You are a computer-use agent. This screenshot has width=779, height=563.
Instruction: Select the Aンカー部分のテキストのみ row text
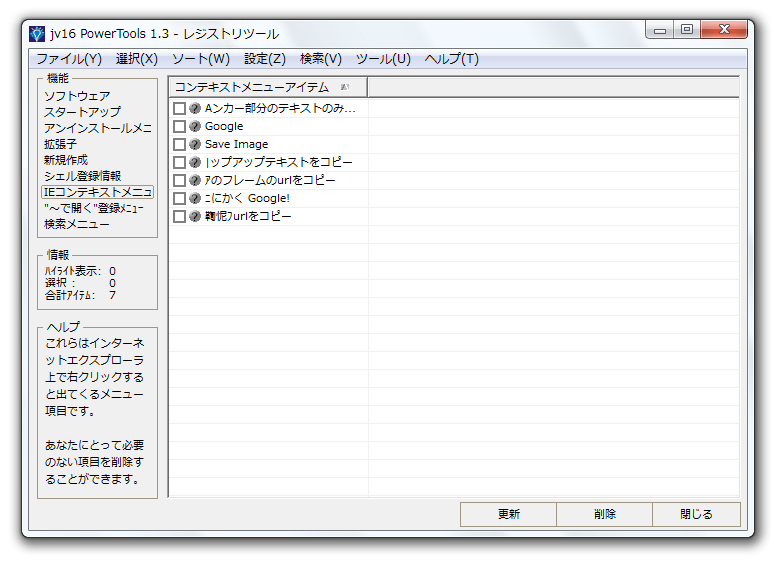click(280, 108)
